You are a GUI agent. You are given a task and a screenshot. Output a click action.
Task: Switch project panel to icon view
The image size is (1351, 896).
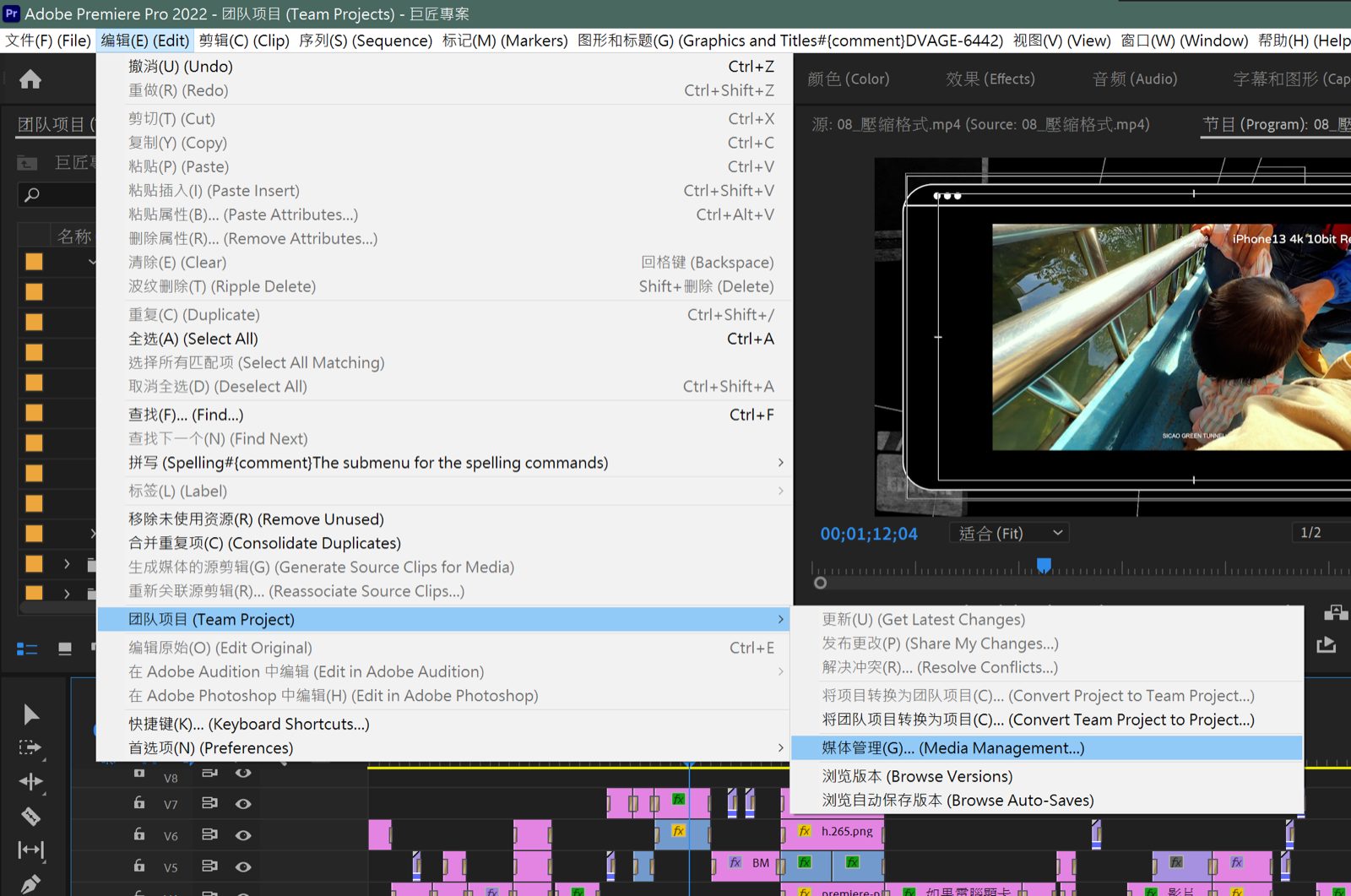[x=65, y=649]
